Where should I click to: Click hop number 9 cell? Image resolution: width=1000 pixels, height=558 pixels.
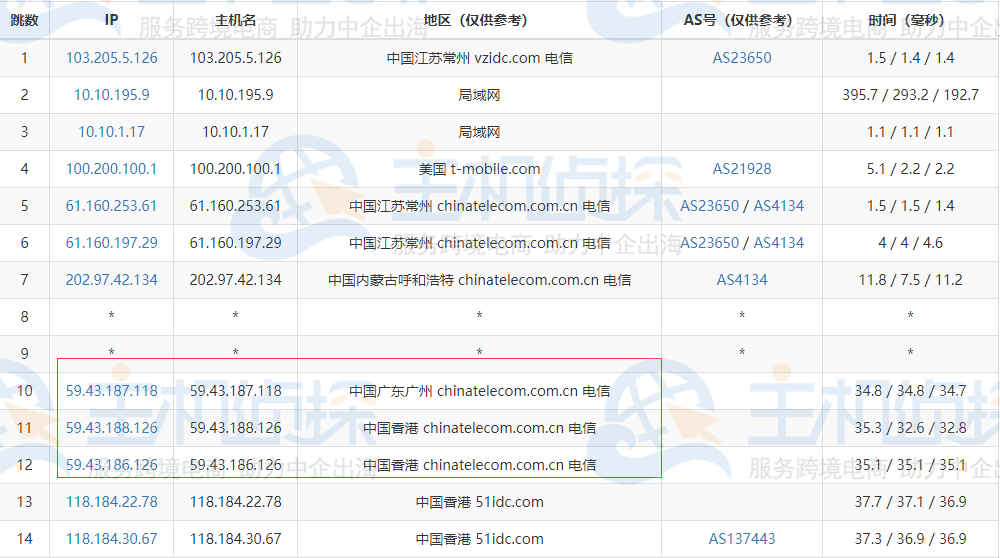[x=24, y=354]
